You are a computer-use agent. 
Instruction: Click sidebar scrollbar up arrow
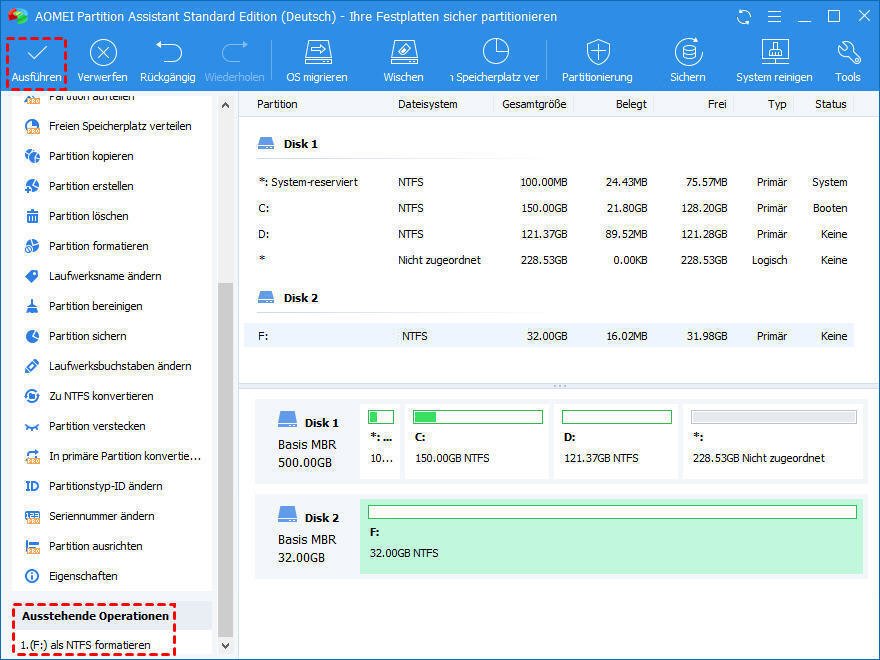coord(226,105)
